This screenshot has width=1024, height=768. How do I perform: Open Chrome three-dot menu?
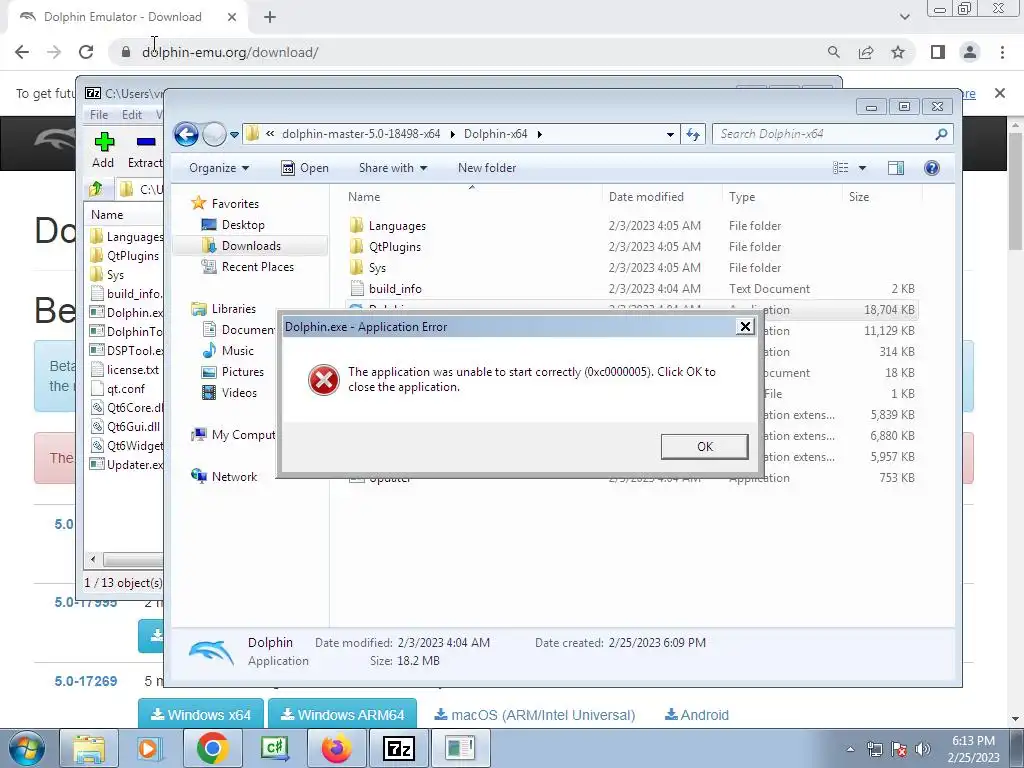1002,52
